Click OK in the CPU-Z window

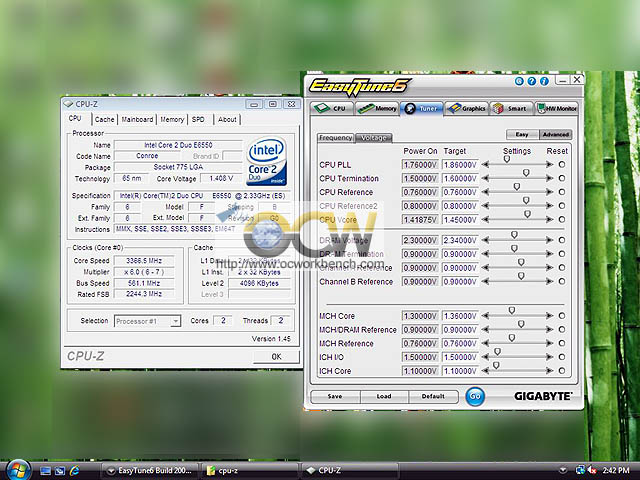pyautogui.click(x=276, y=357)
